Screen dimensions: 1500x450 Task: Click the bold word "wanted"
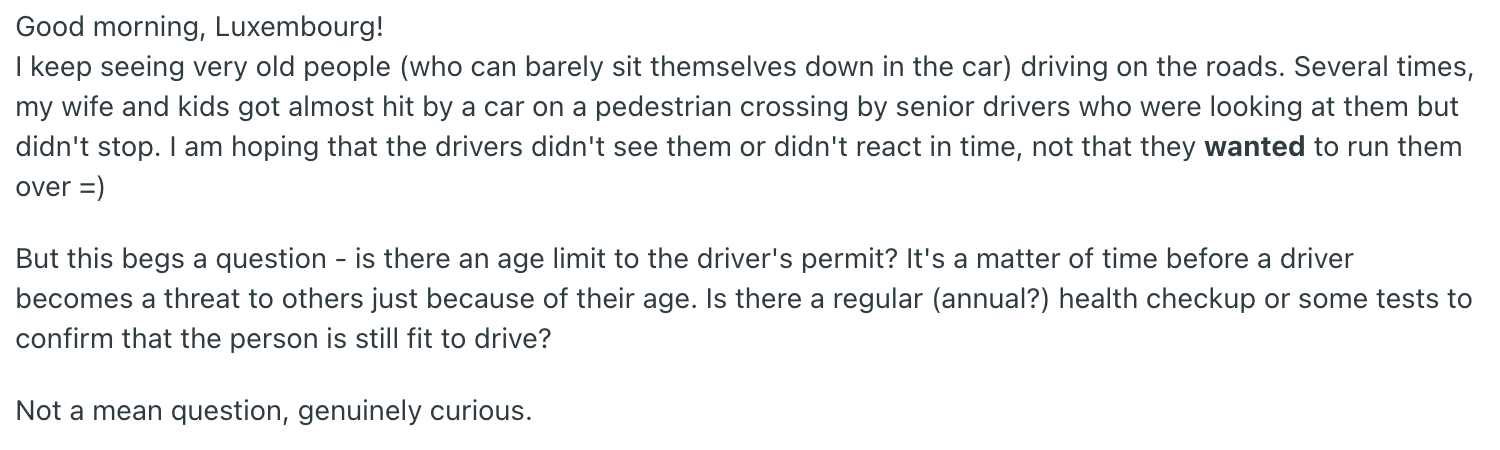pos(1255,147)
